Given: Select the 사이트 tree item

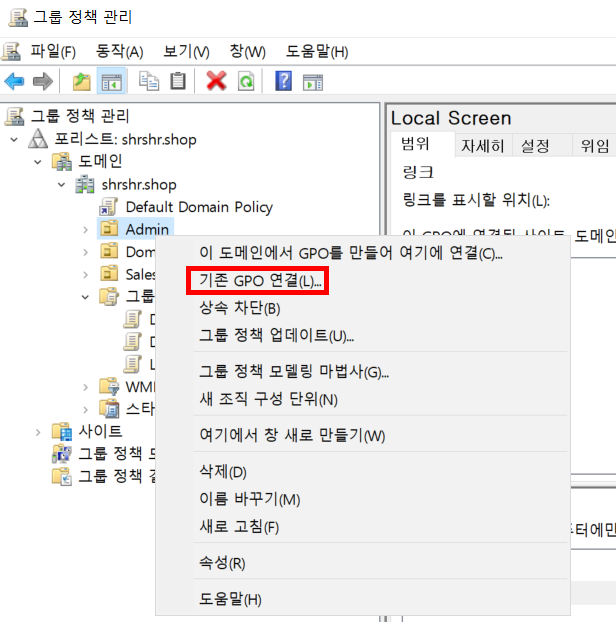Looking at the screenshot, I should (100, 431).
